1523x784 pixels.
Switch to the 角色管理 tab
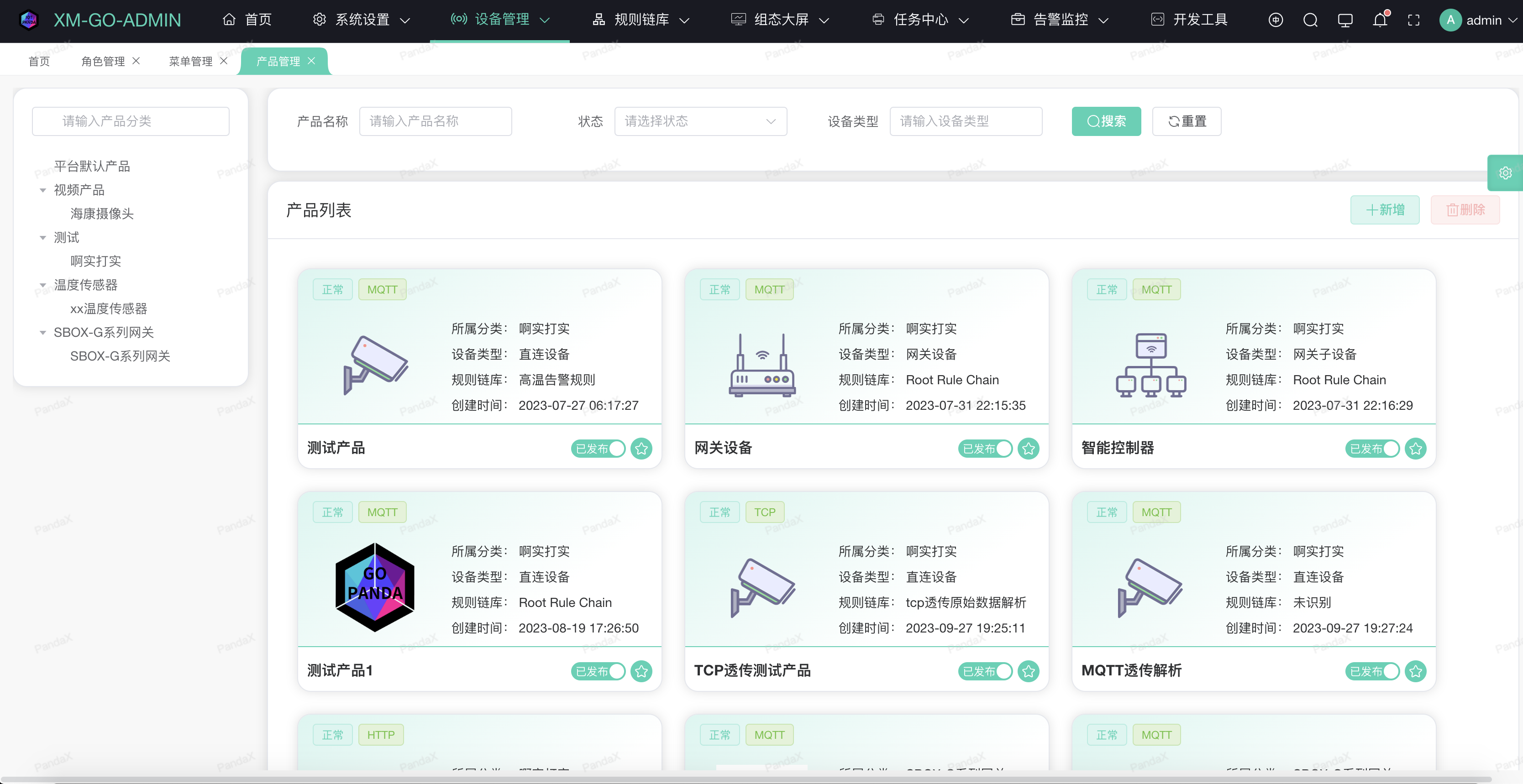click(x=103, y=62)
